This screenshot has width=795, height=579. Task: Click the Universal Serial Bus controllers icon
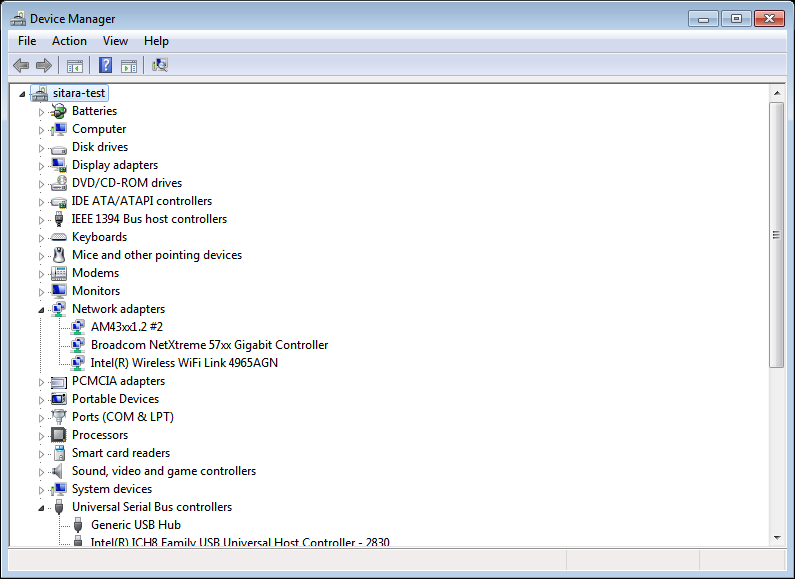(59, 507)
